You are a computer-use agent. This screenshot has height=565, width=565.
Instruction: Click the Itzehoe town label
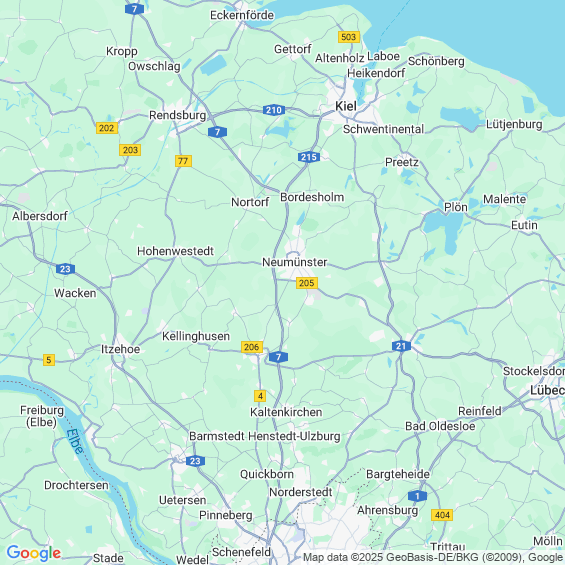[120, 349]
